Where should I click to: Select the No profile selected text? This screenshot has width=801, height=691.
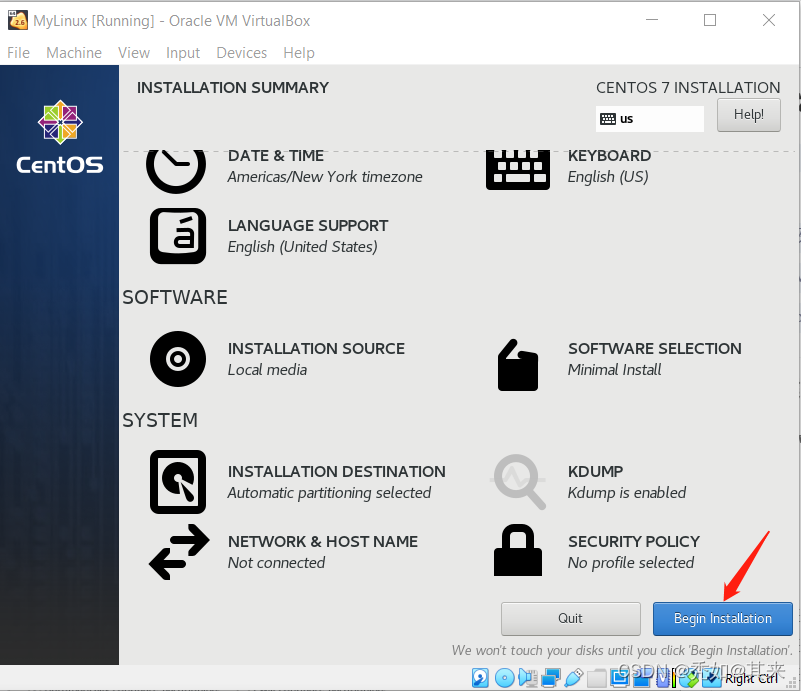631,563
